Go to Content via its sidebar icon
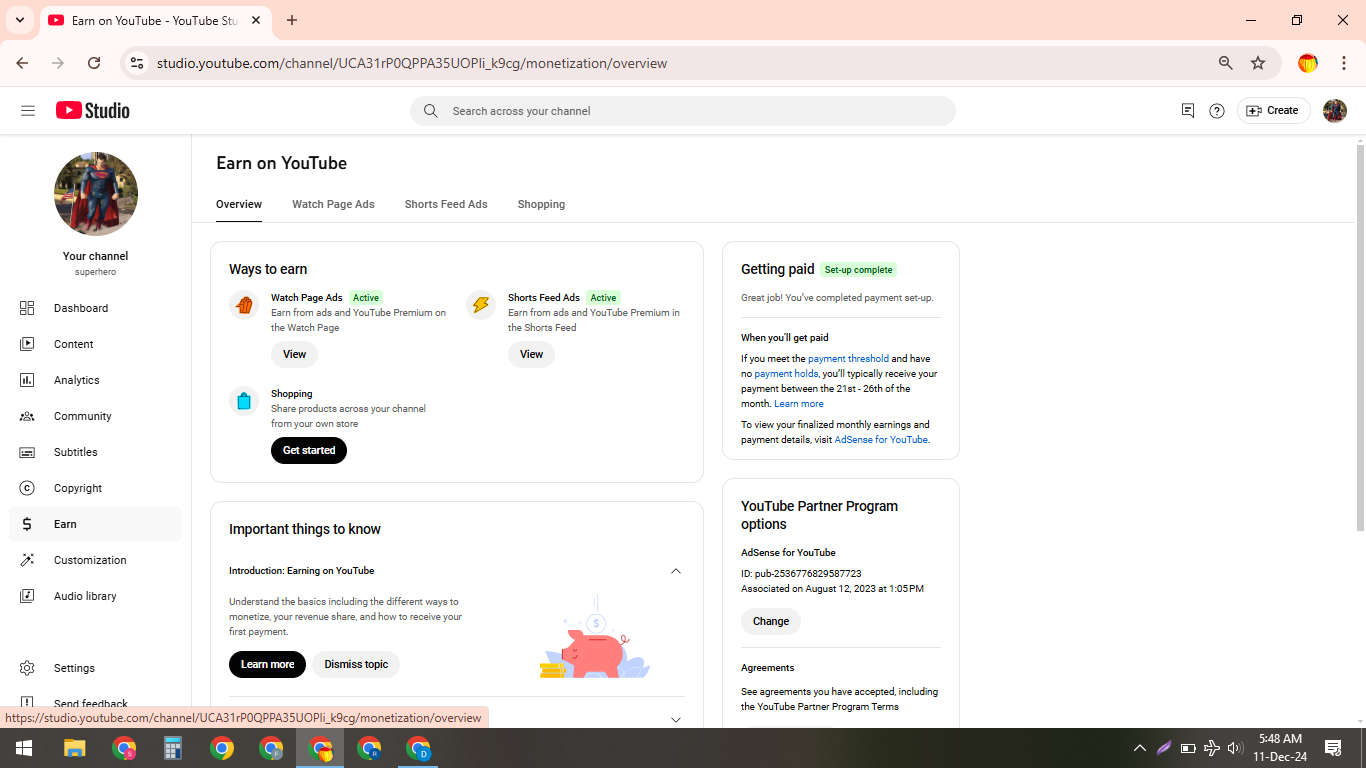The width and height of the screenshot is (1366, 768). 27,344
